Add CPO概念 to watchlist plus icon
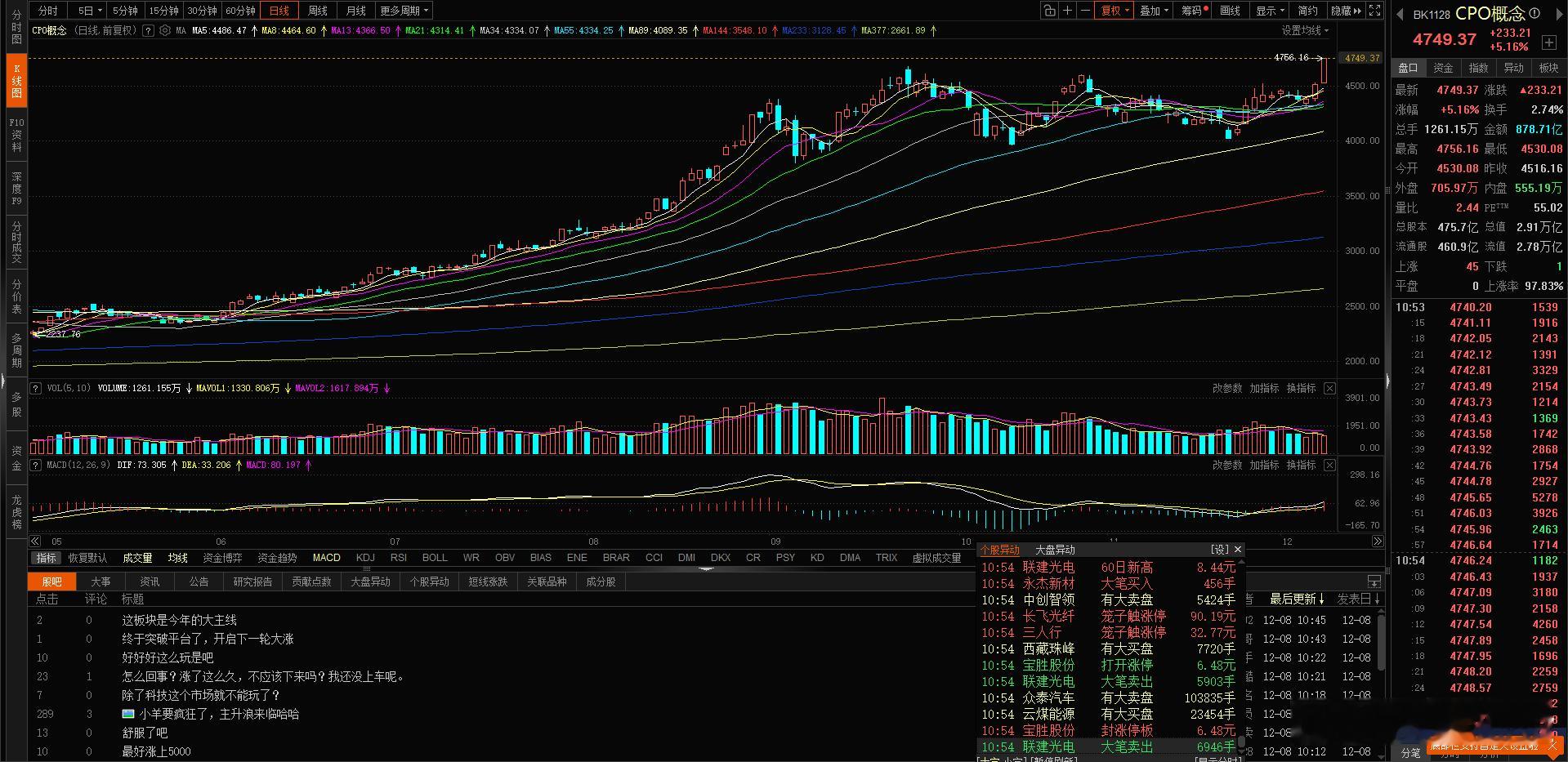Viewport: 1568px width, 762px height. point(1549,42)
